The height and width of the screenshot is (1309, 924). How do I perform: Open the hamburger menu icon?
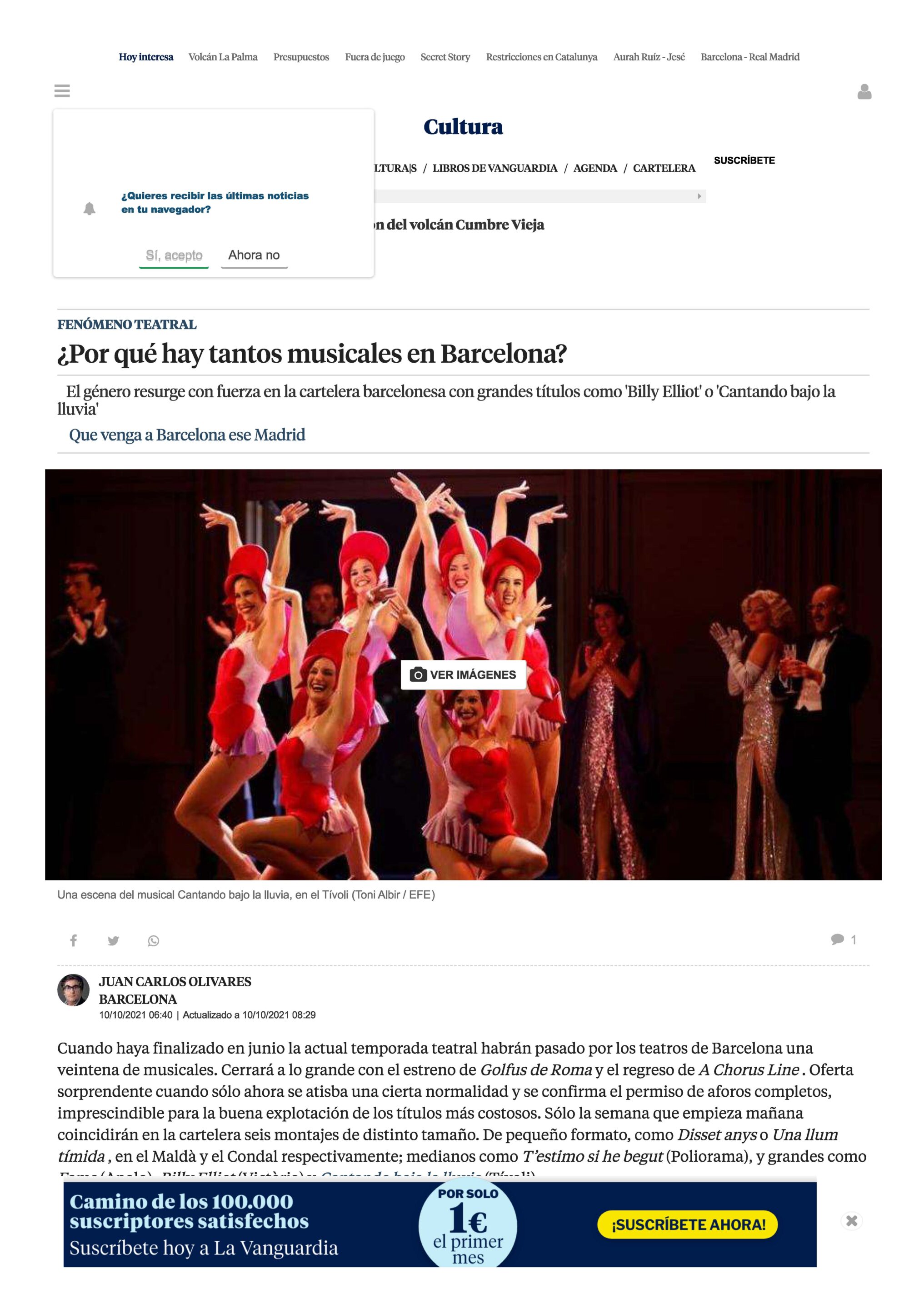62,90
